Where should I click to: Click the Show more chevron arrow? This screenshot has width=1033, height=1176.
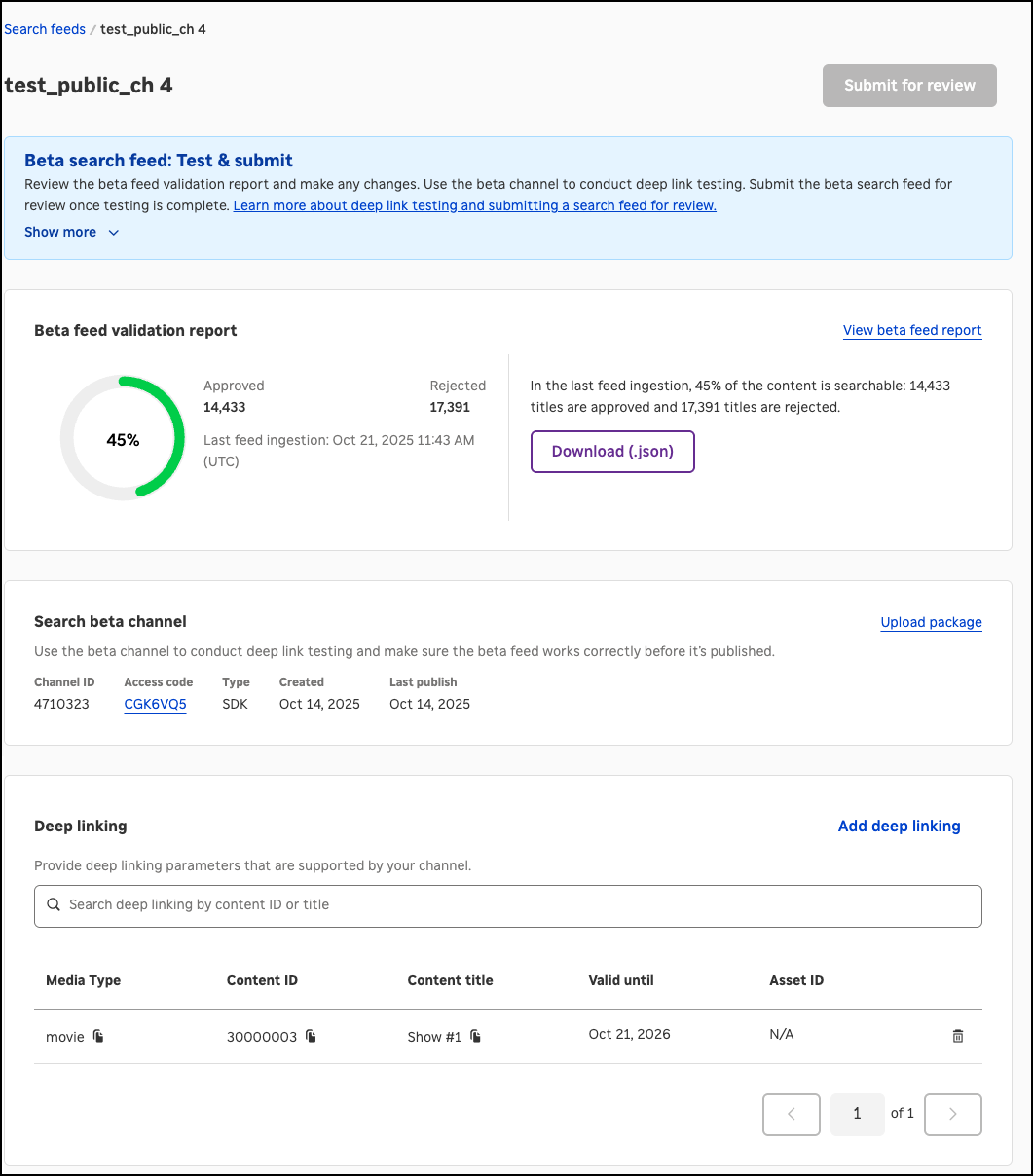coord(114,233)
